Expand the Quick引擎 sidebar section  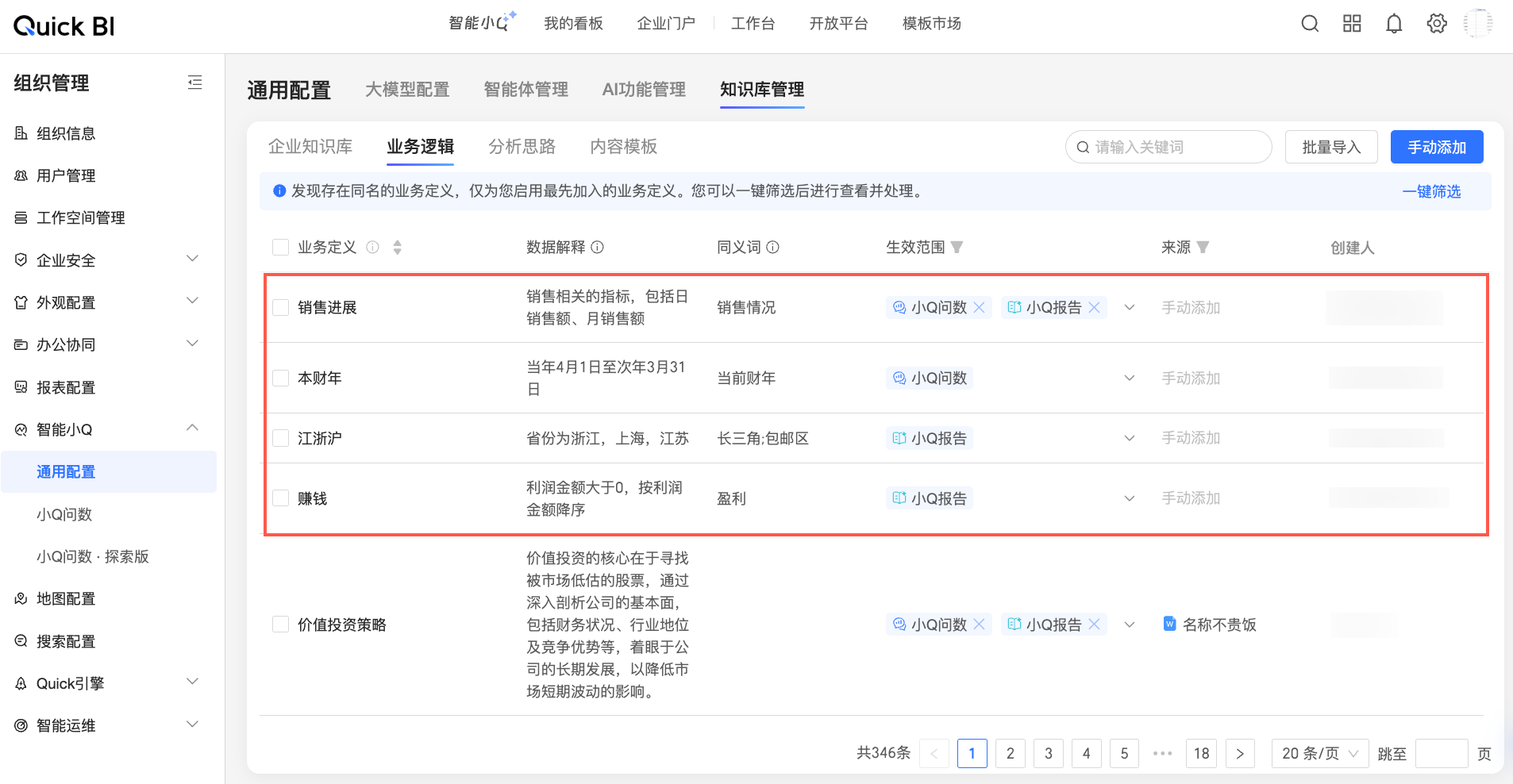click(192, 682)
